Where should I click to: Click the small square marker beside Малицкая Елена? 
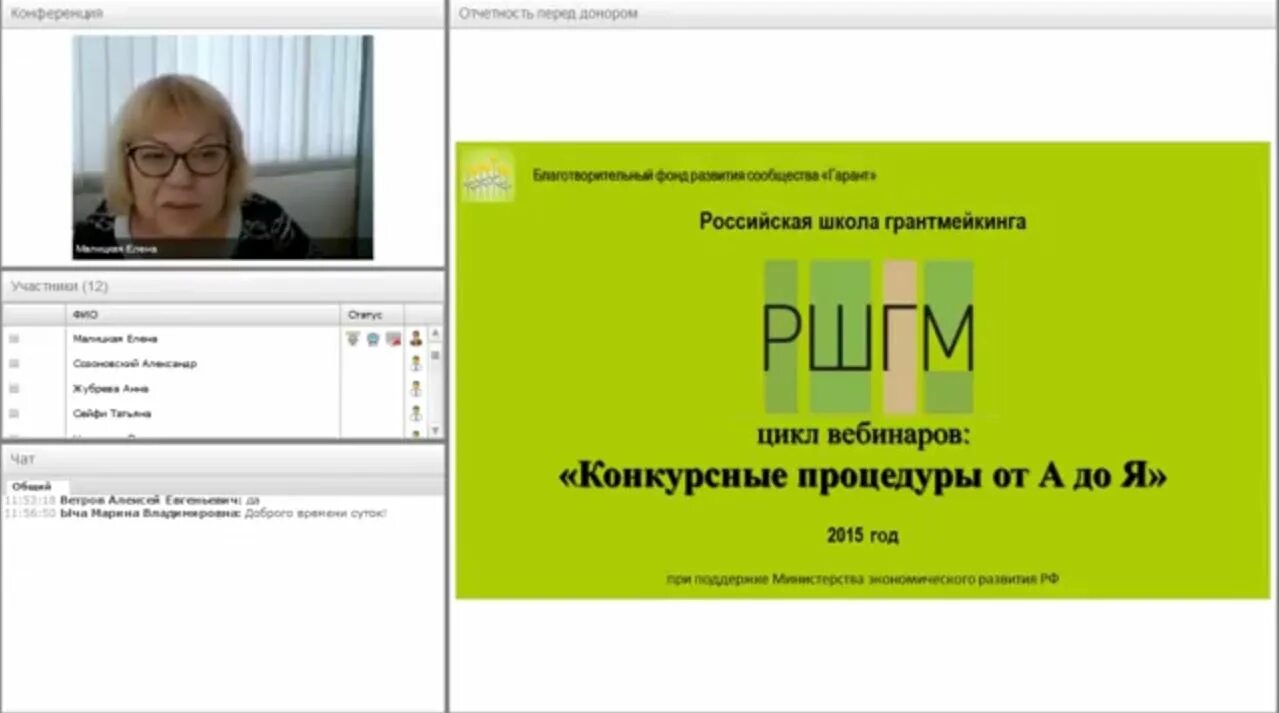14,339
